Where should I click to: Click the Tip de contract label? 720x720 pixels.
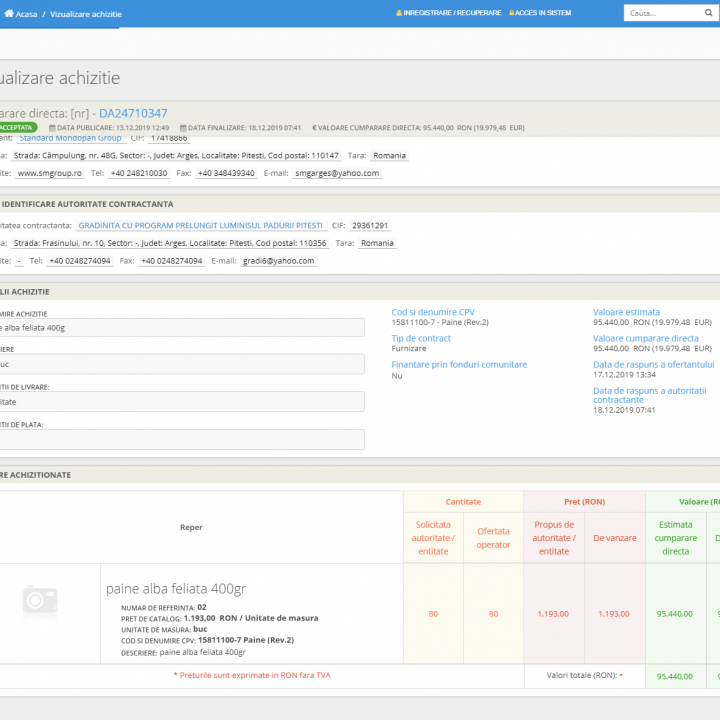click(x=421, y=338)
